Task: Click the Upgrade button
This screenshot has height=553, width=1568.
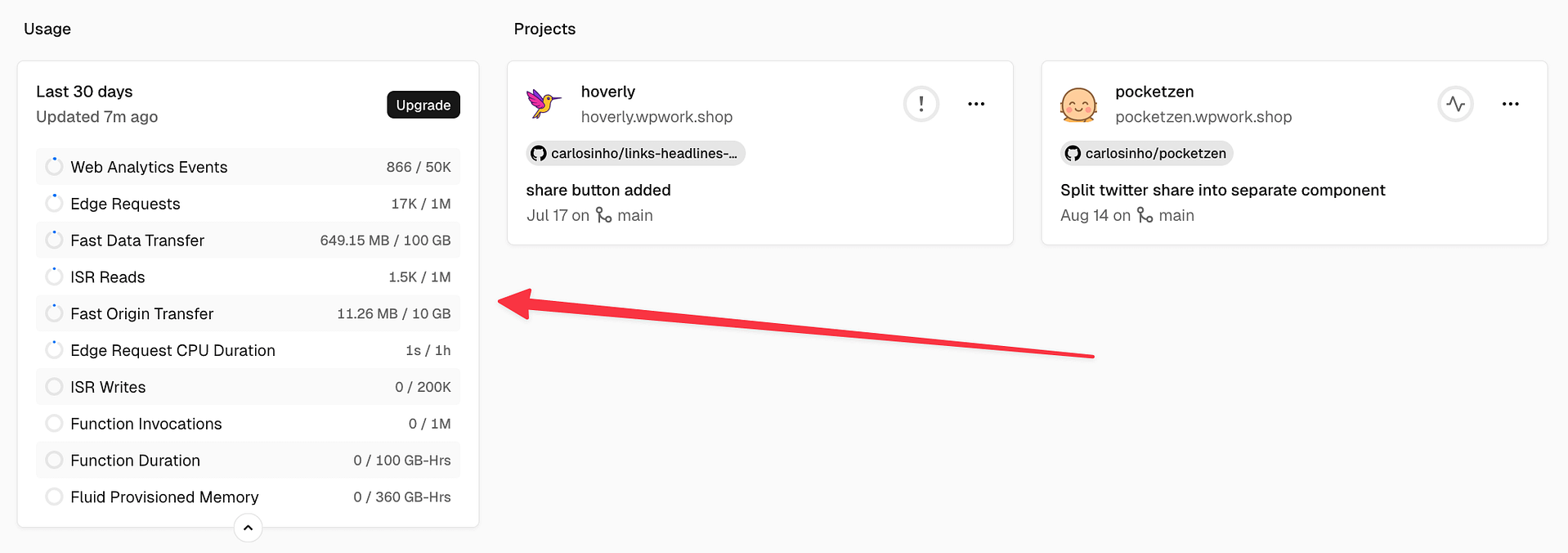Action: coord(423,105)
